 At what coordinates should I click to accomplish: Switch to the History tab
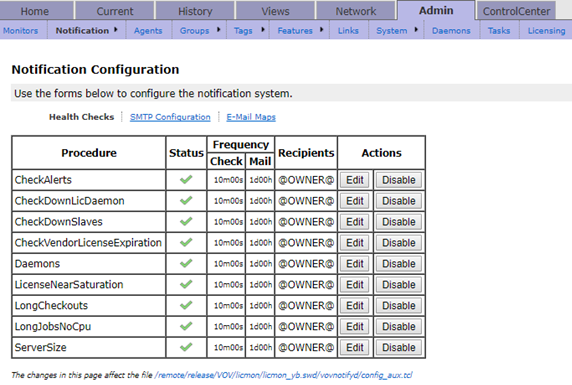(195, 11)
